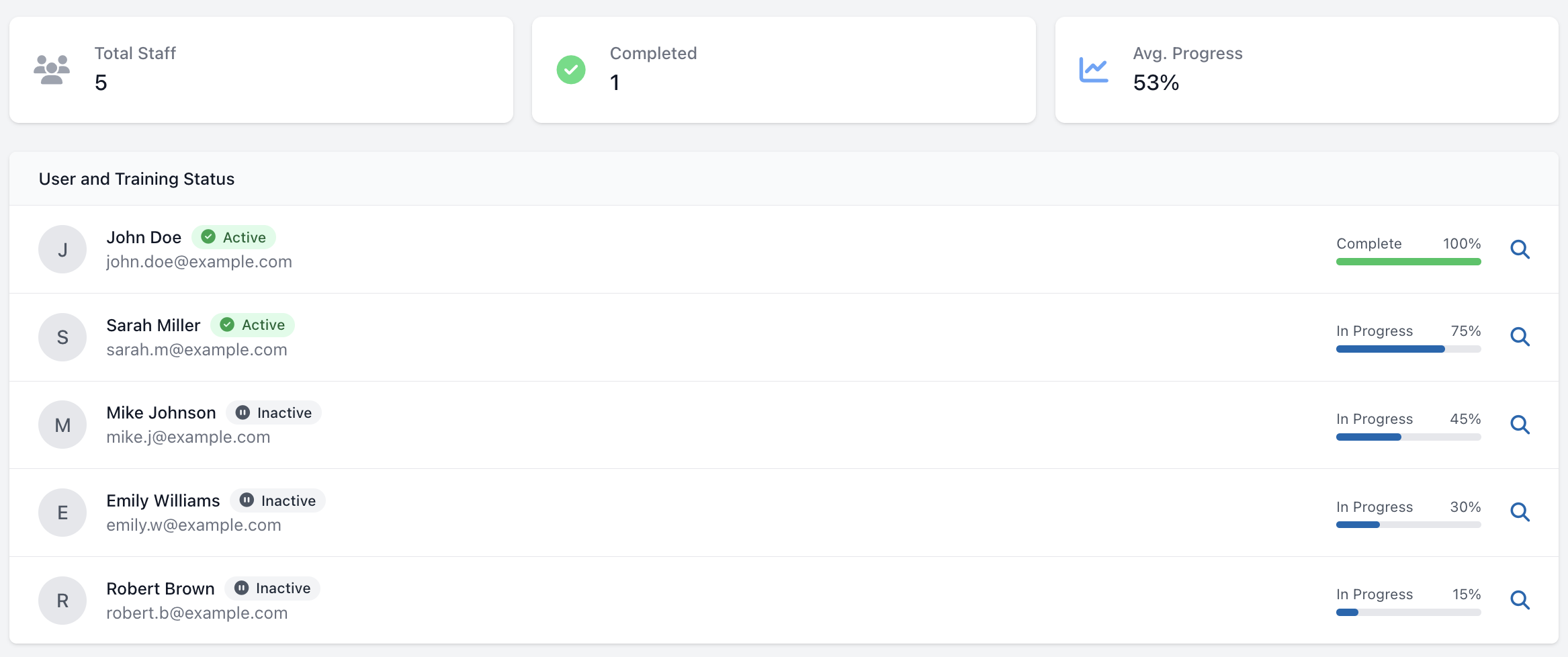Click the sarah.m@example.com email address

197,350
